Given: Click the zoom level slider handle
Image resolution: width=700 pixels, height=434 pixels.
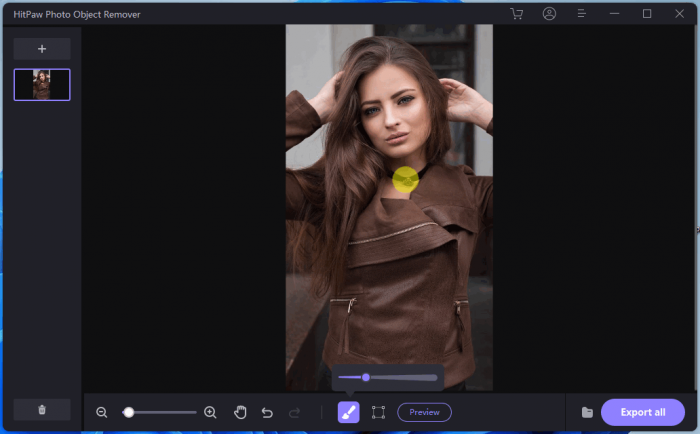Looking at the screenshot, I should (129, 412).
